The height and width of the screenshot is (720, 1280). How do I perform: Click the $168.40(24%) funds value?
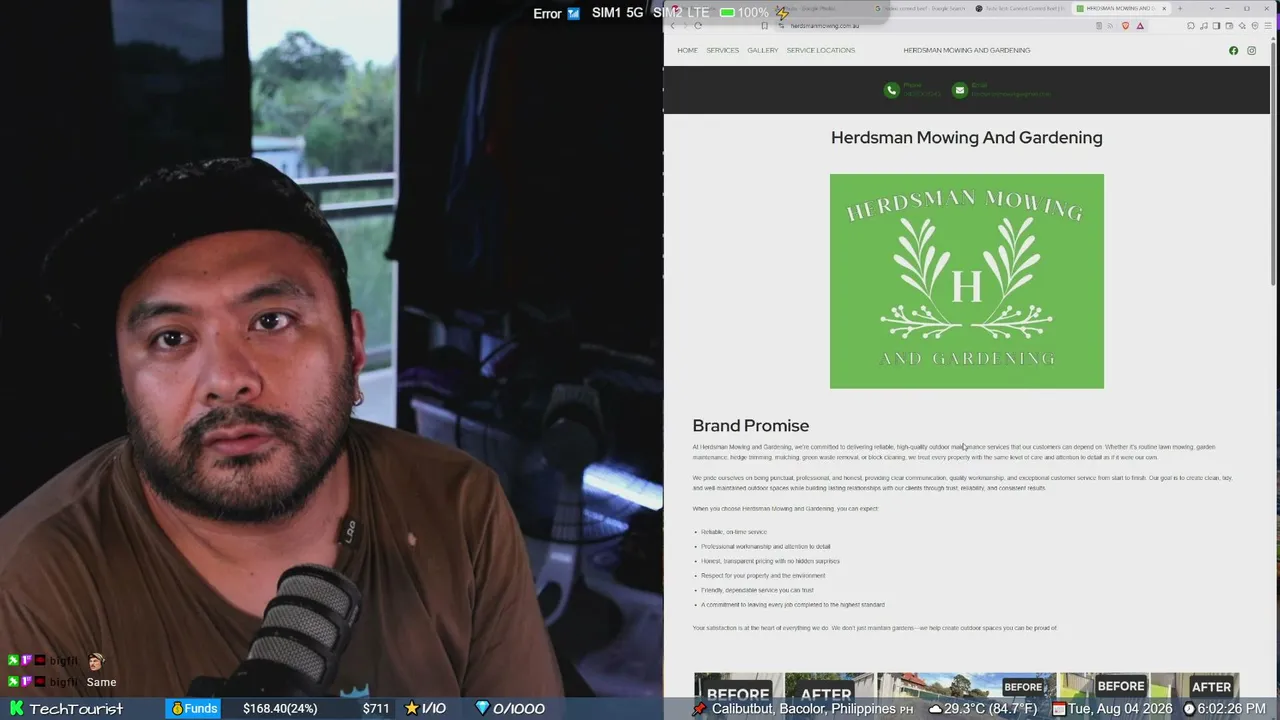click(280, 708)
